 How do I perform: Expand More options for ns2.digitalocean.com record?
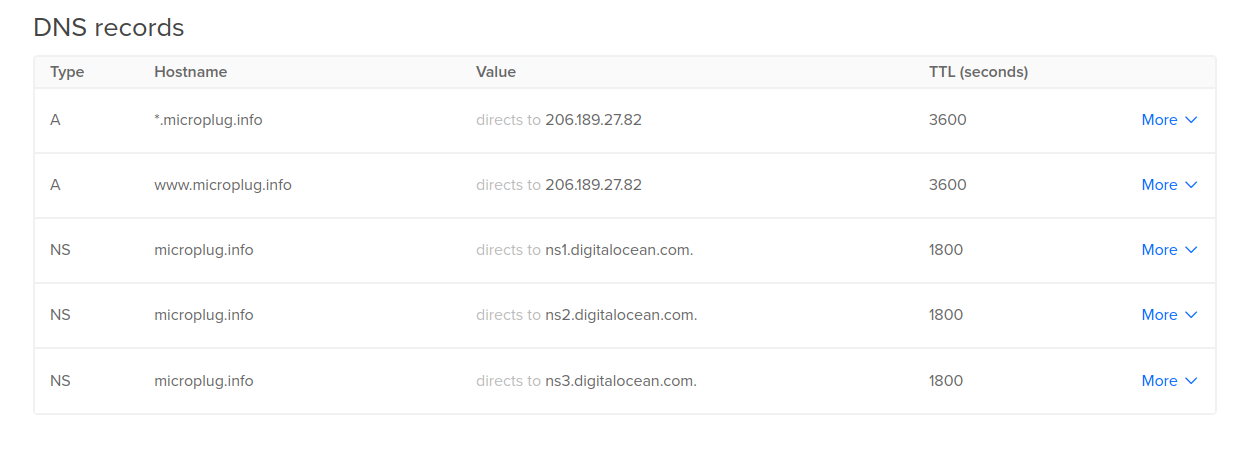click(1168, 315)
